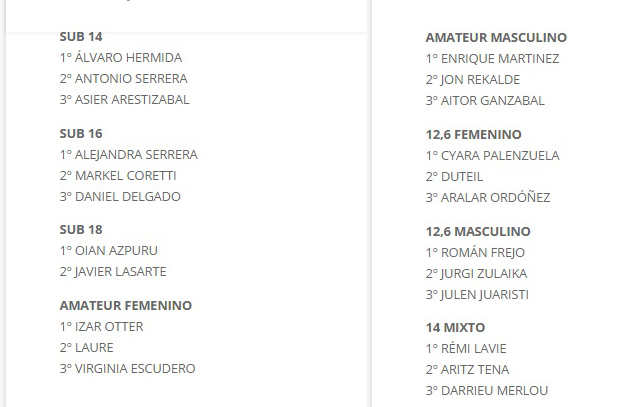The image size is (630, 407).
Task: Click the Amateur Femenino heading
Action: pos(126,305)
